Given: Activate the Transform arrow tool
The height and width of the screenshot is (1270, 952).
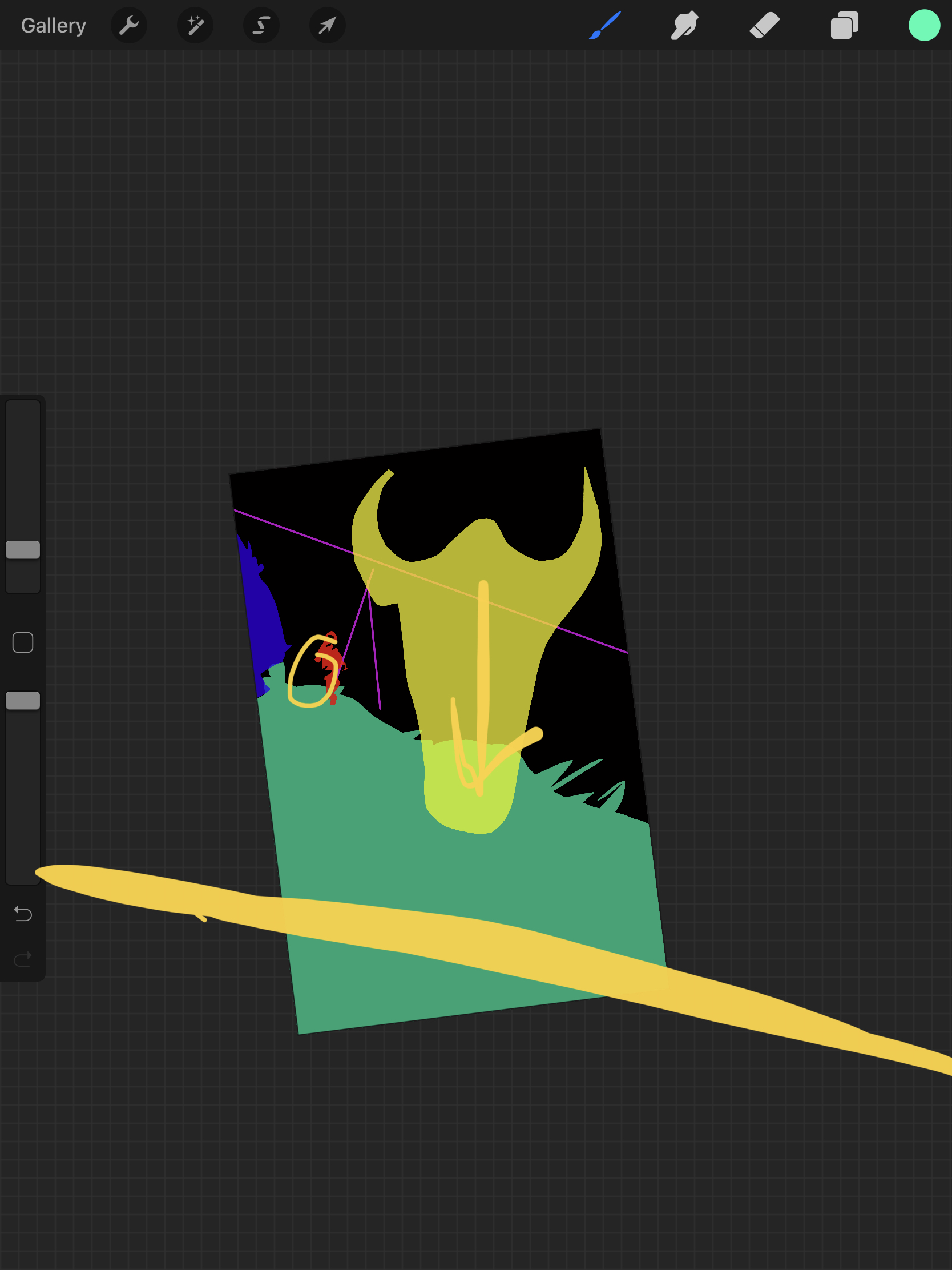Looking at the screenshot, I should coord(328,25).
